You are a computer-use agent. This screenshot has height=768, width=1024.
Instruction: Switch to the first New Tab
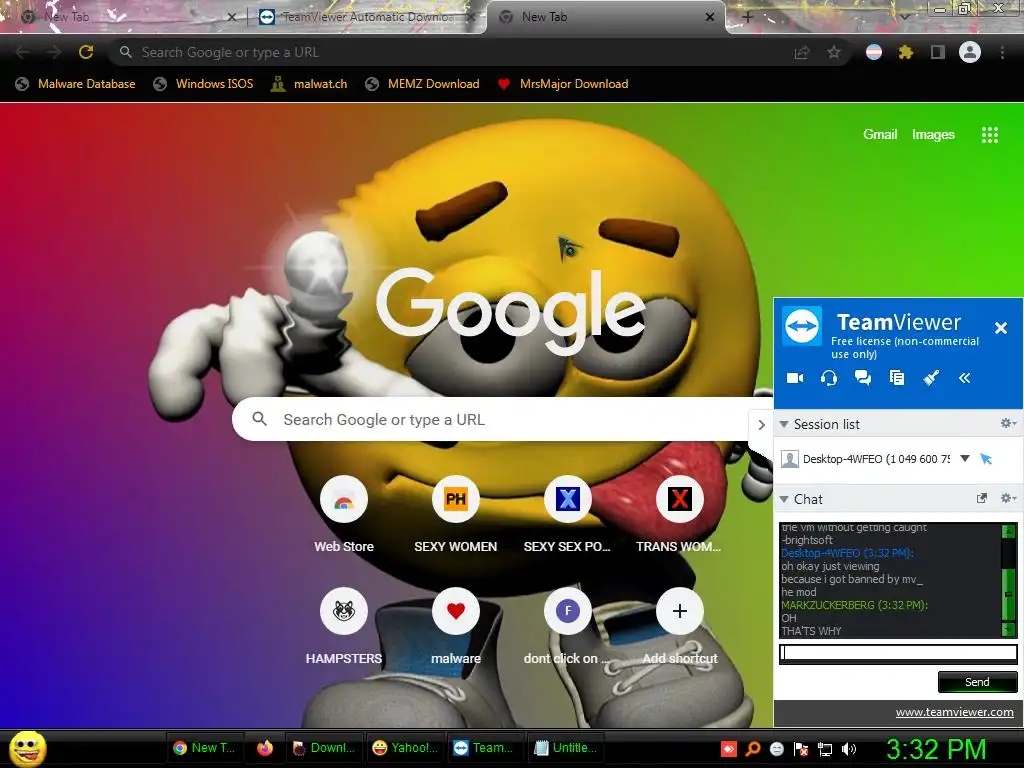point(124,17)
